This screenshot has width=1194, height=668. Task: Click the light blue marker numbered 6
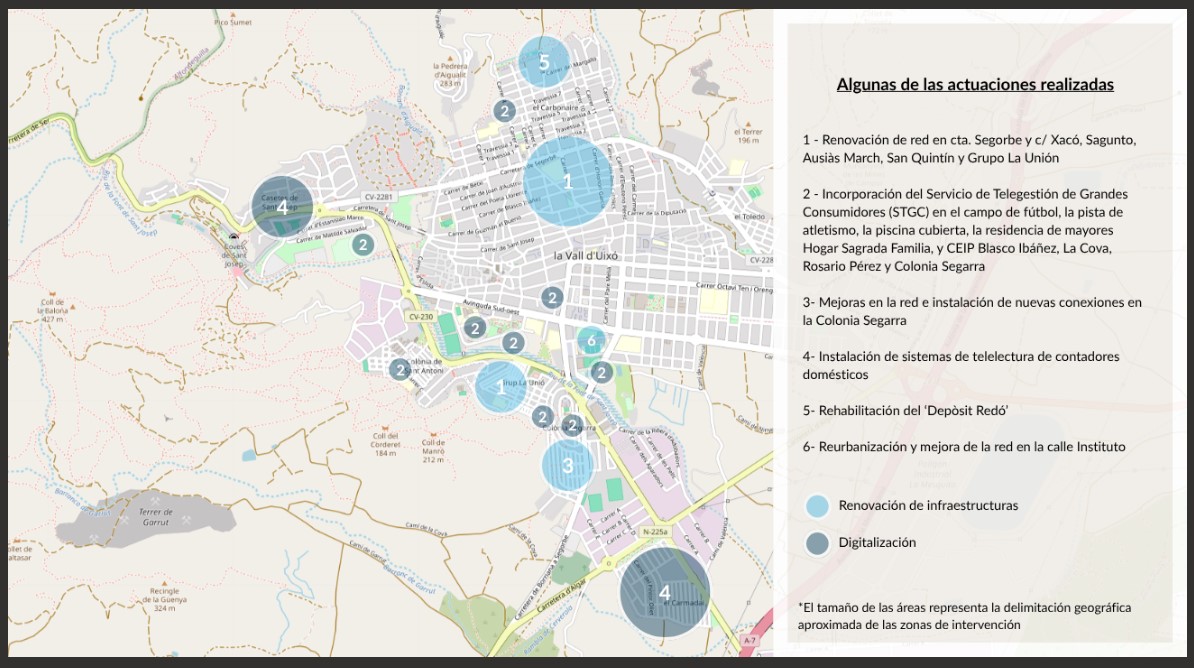click(x=592, y=340)
